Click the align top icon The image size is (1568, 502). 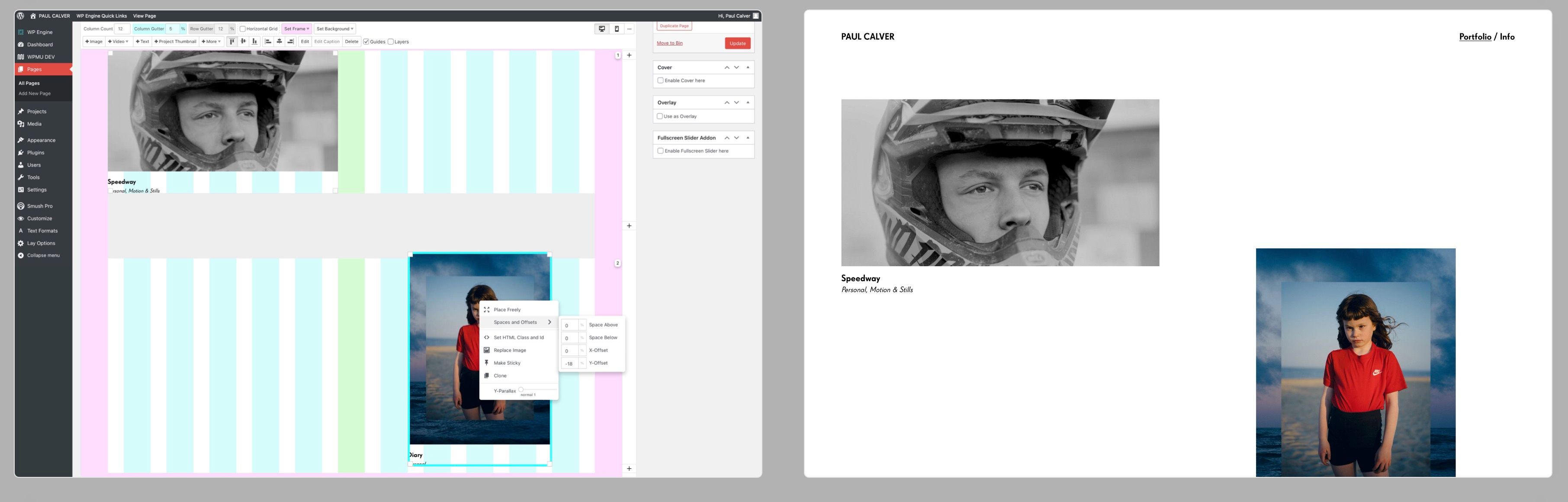click(x=232, y=42)
